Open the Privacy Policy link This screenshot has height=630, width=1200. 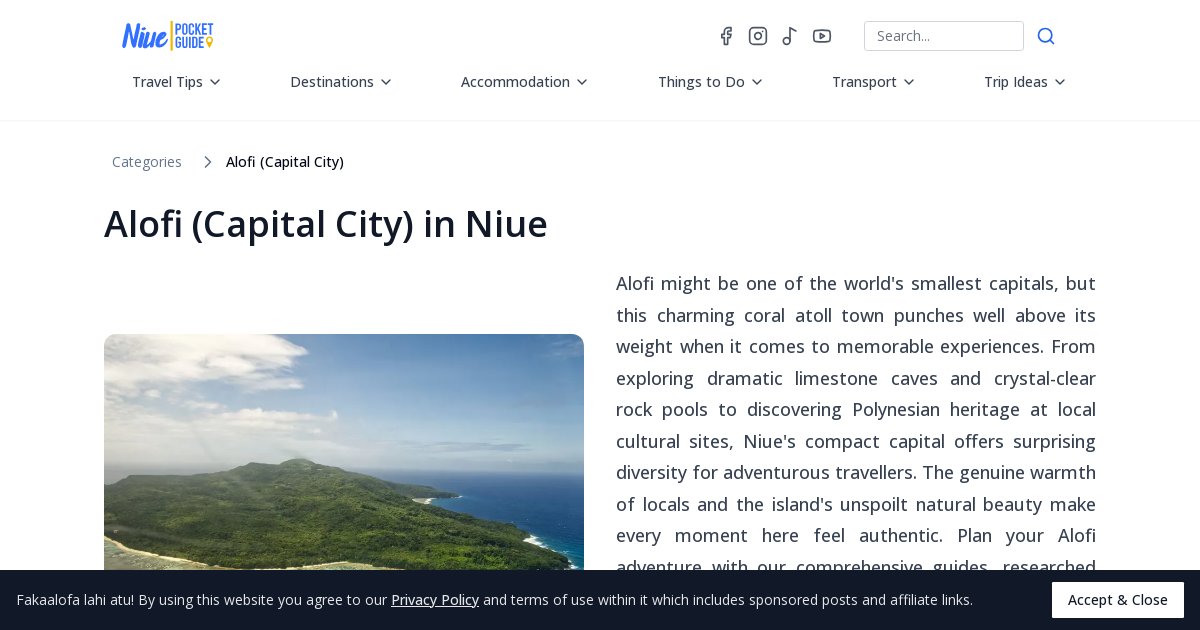(x=435, y=600)
